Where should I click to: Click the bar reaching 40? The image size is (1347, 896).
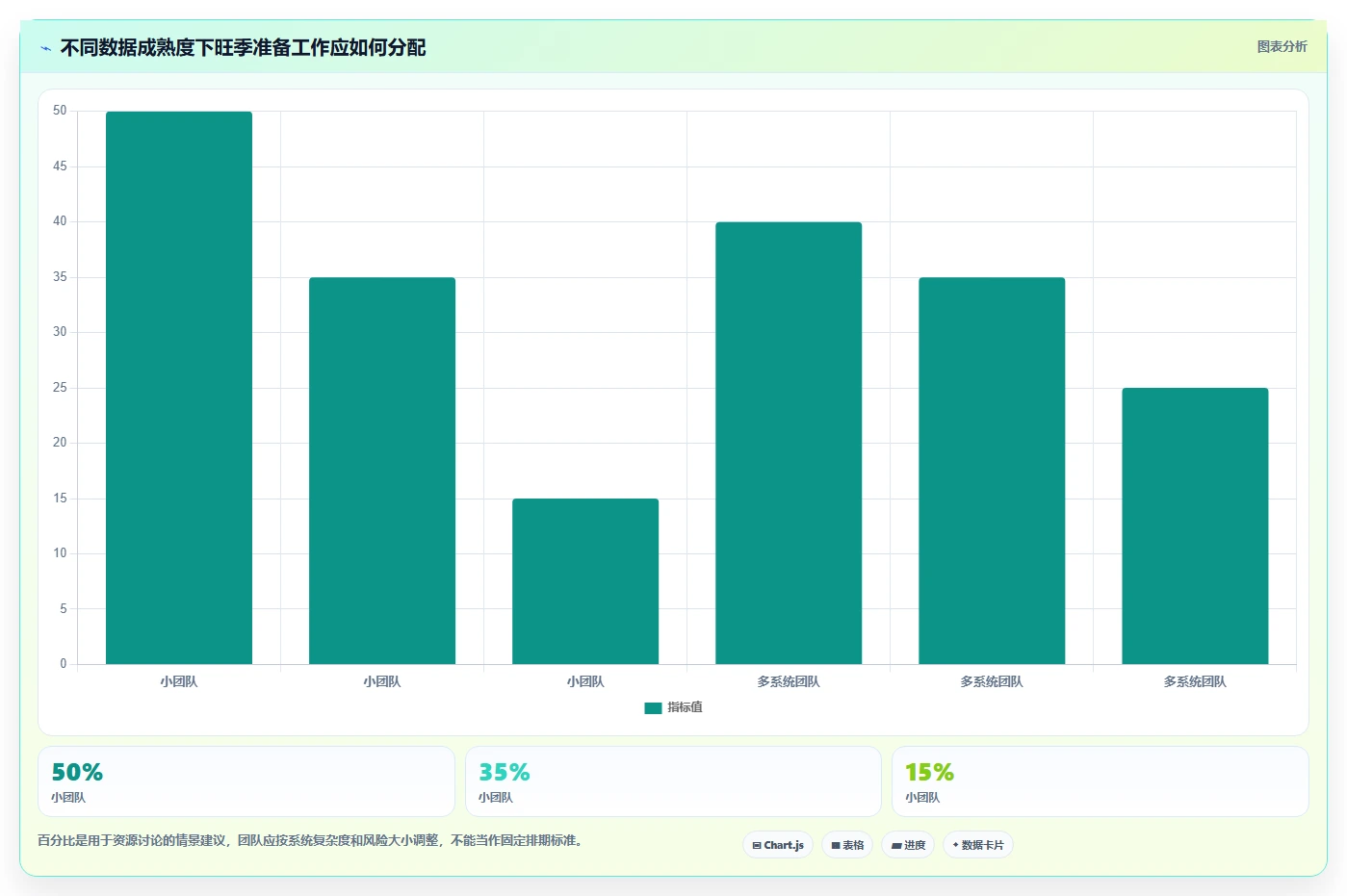[x=789, y=443]
